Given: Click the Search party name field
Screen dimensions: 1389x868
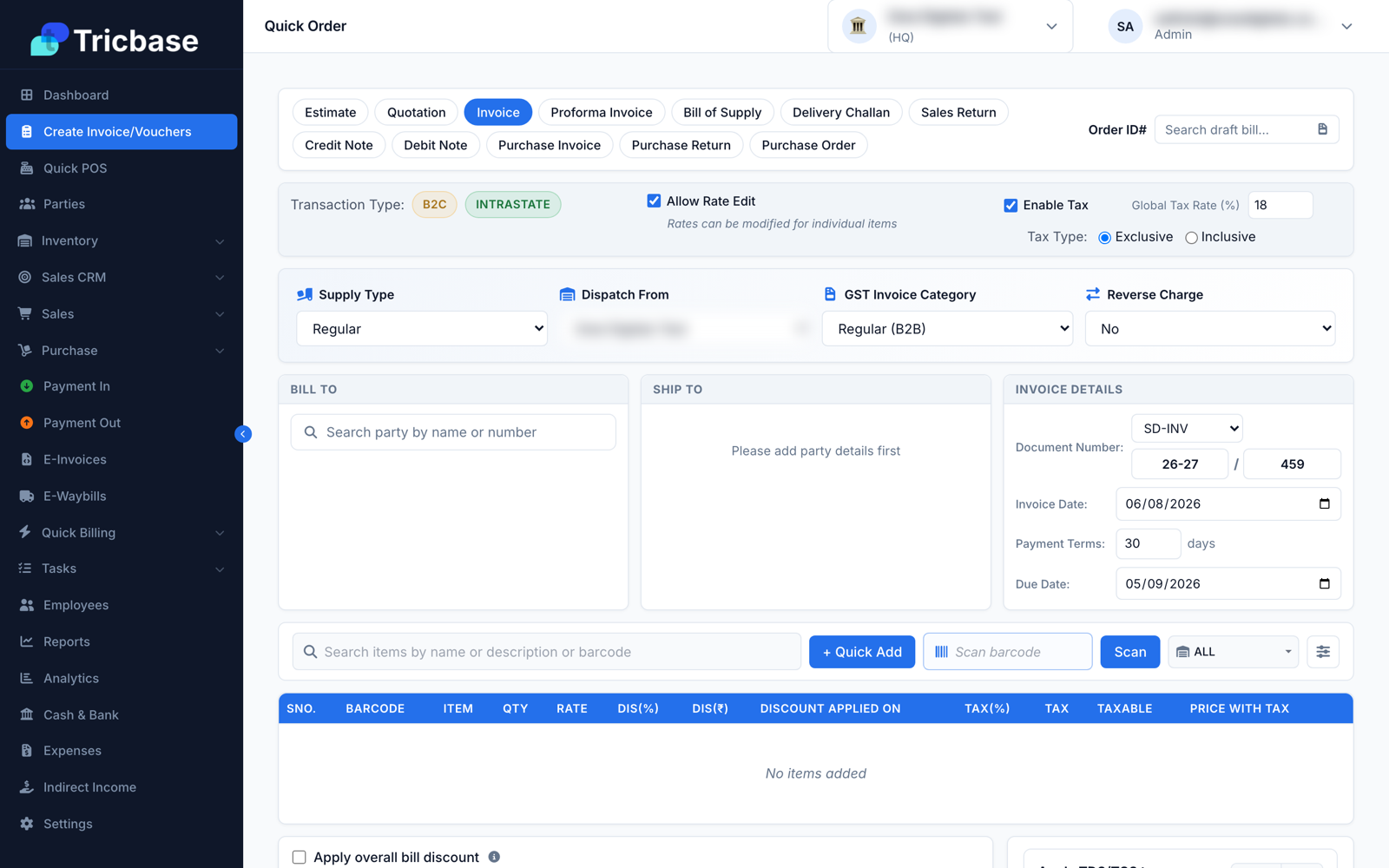Looking at the screenshot, I should tap(453, 432).
